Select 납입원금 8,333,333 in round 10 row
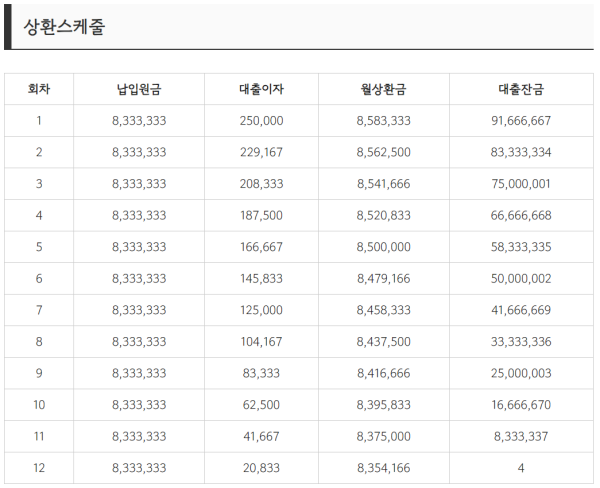The image size is (600, 488). [x=139, y=405]
